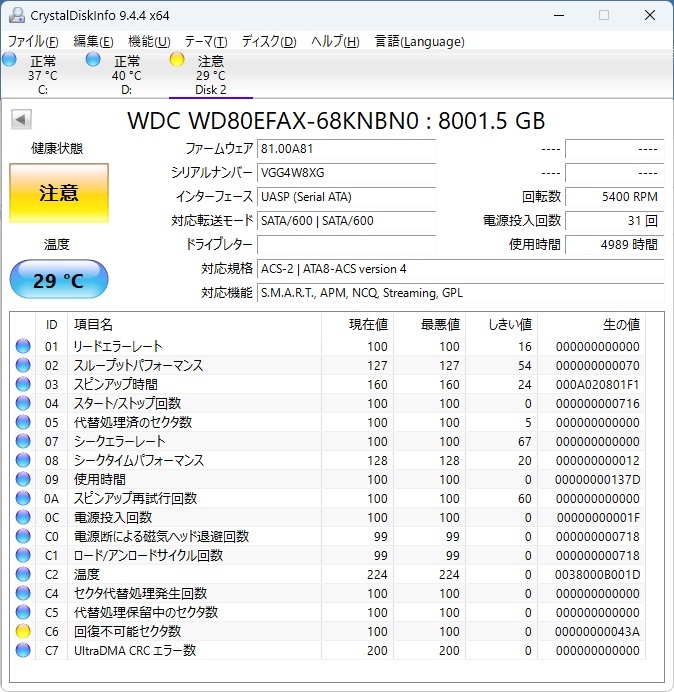Select the D: drive tab at 40 °C
Viewport: 674px width, 692px height.
(127, 75)
